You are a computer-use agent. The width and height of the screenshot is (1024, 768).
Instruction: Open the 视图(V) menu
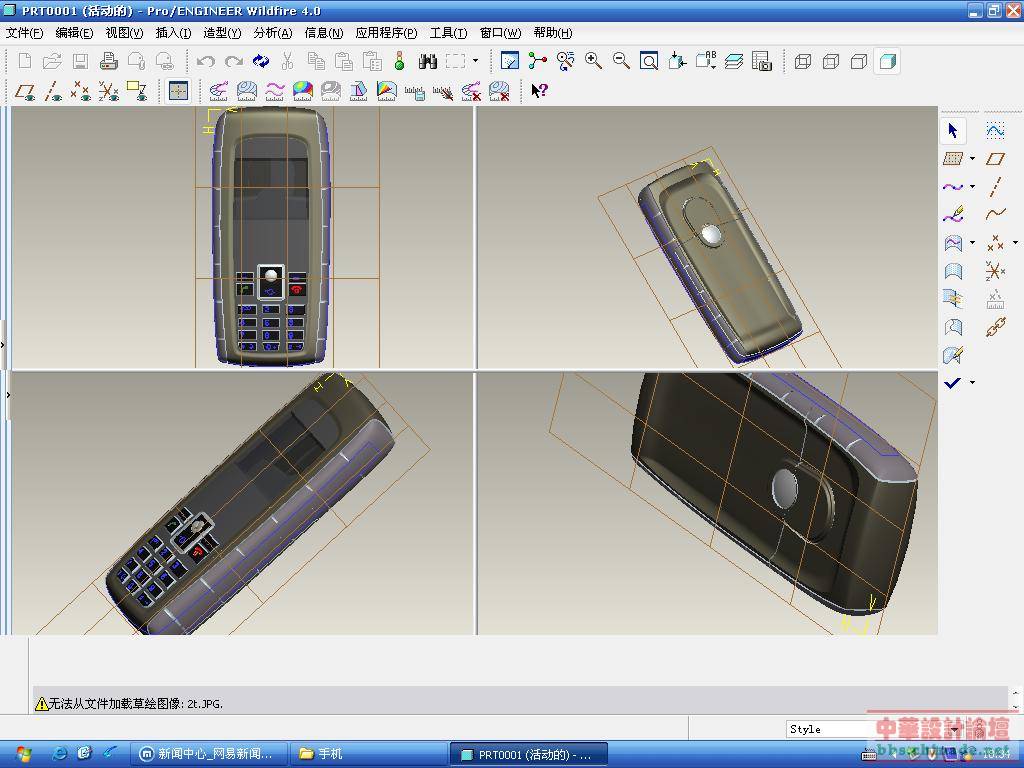click(x=124, y=33)
